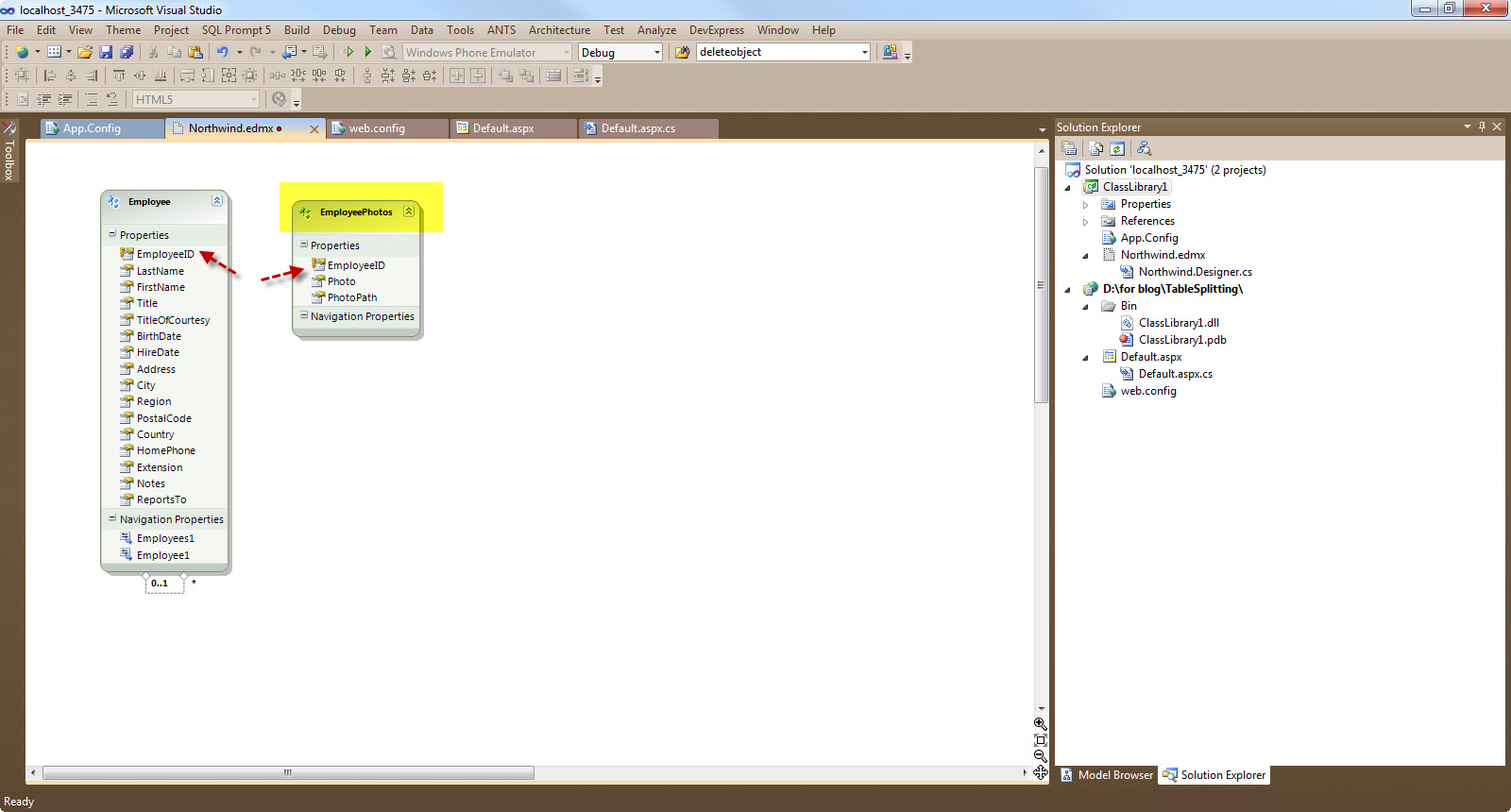
Task: Cut the selection with the scissors icon
Action: pyautogui.click(x=153, y=52)
